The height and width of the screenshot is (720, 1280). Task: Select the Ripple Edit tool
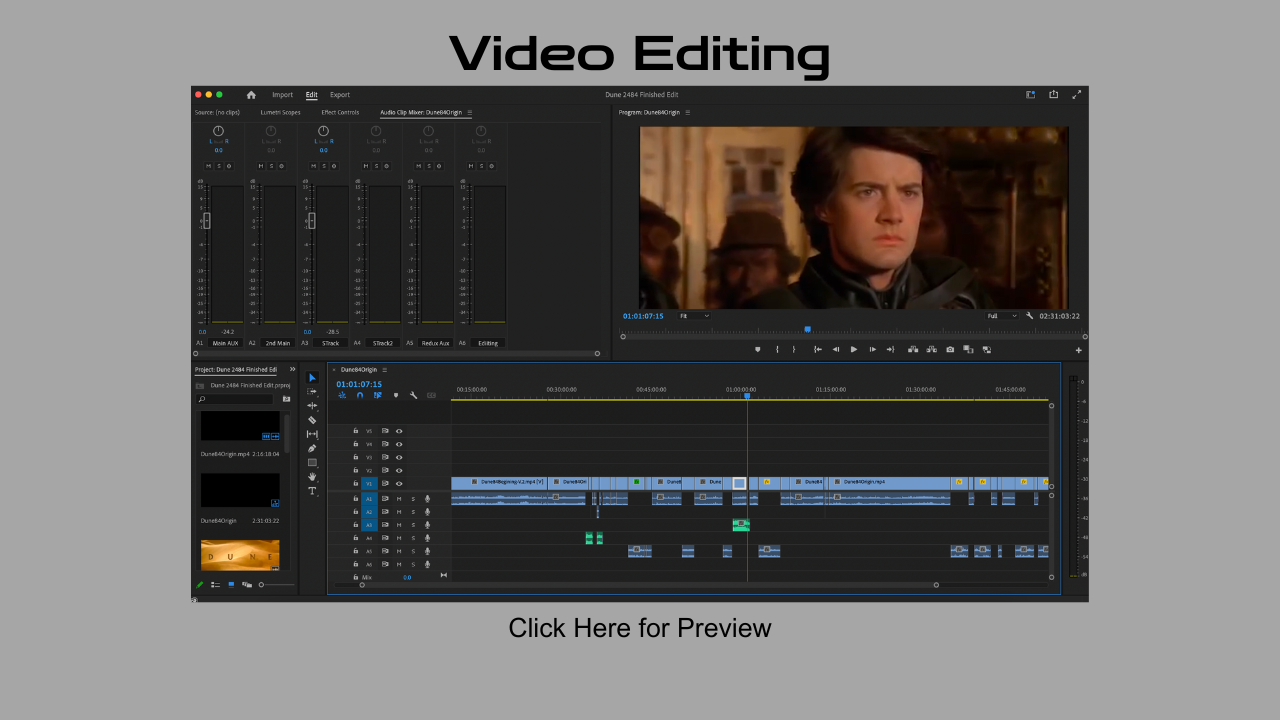pos(312,405)
